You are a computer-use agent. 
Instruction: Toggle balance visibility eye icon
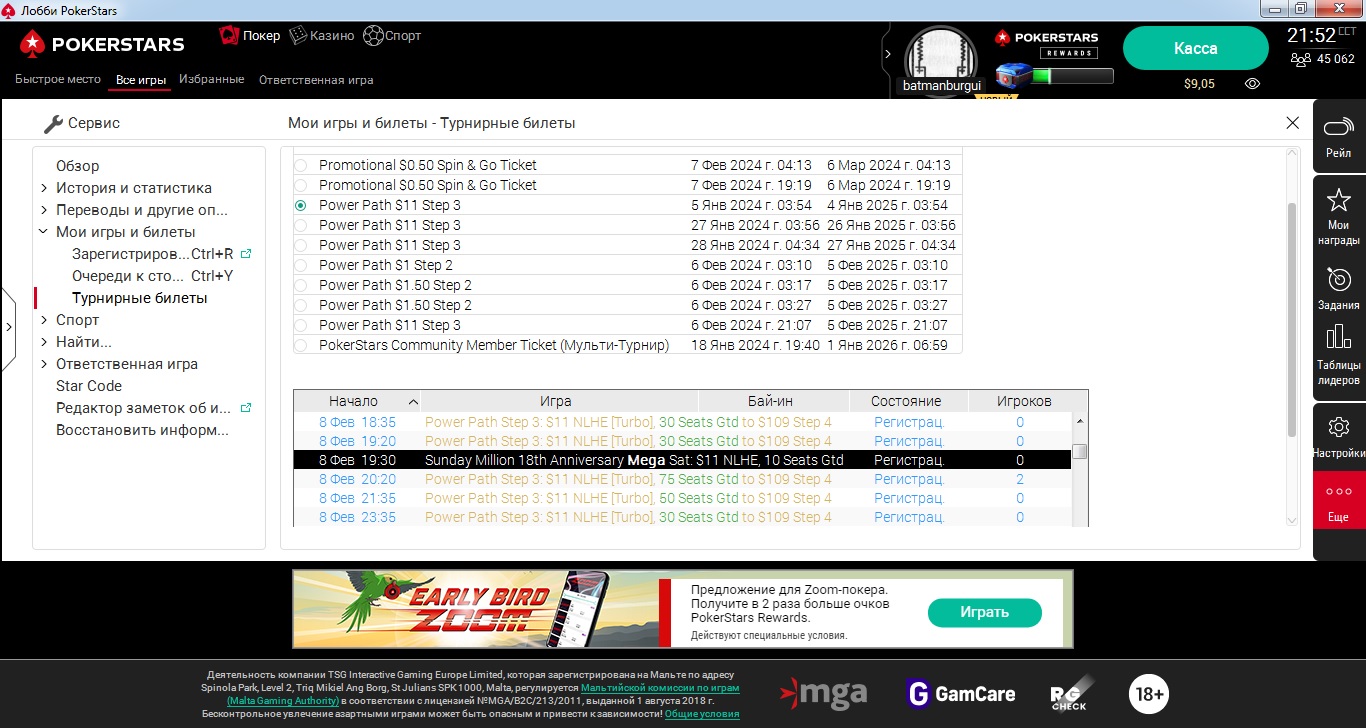click(x=1252, y=84)
